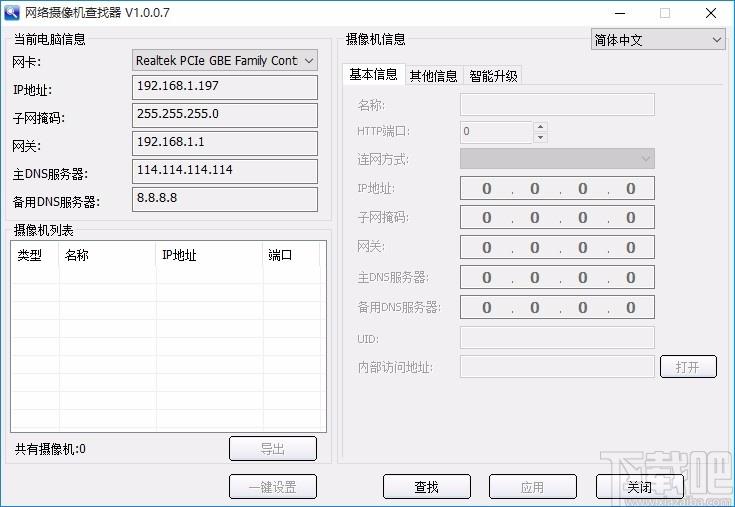The height and width of the screenshot is (507, 735).
Task: Click the camera 名称 input field
Action: click(557, 104)
